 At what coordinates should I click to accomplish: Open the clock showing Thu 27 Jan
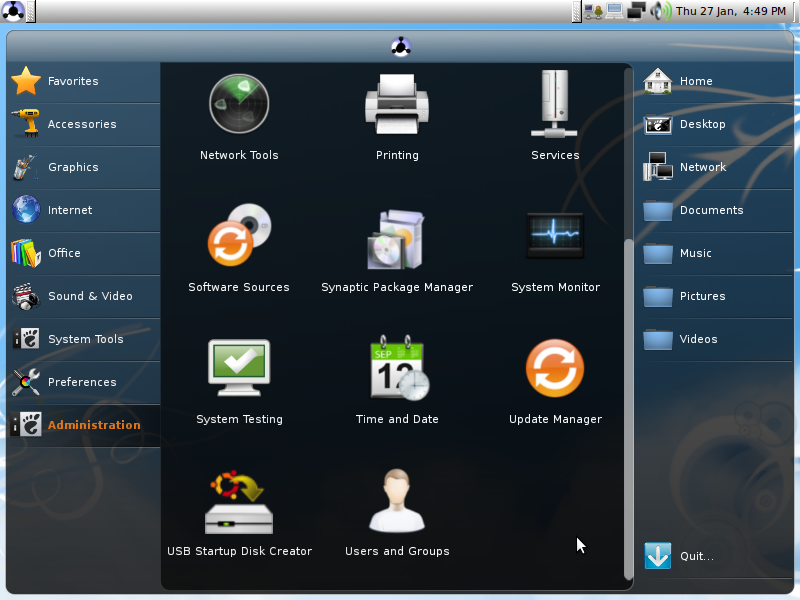pyautogui.click(x=731, y=11)
